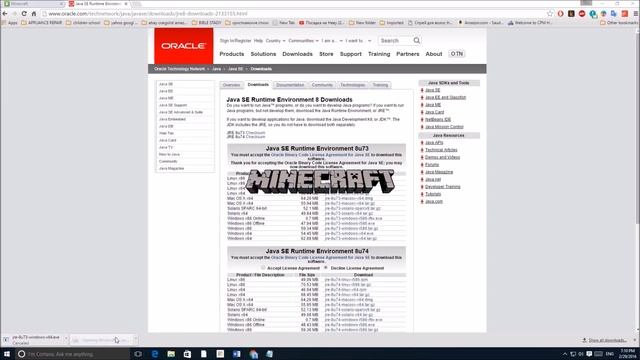The image size is (640, 360).
Task: Click the Java breadcrumb link
Action: coord(216,69)
